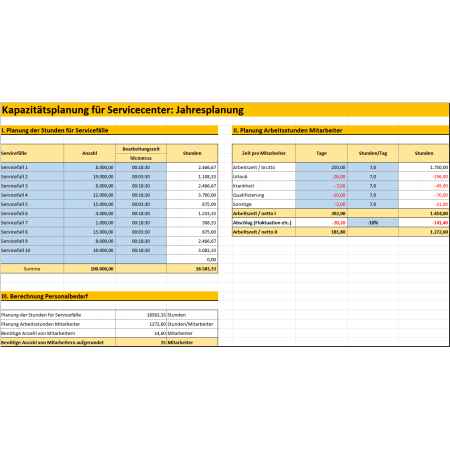Click Anzahl value '12.000,00' of Servicefall 4
The width and height of the screenshot is (450, 450).
click(x=90, y=195)
